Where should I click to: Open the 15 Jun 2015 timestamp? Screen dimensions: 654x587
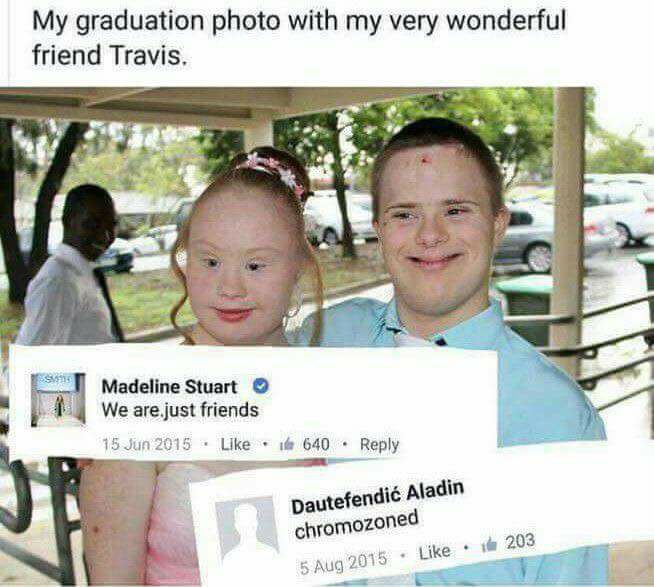click(x=146, y=444)
